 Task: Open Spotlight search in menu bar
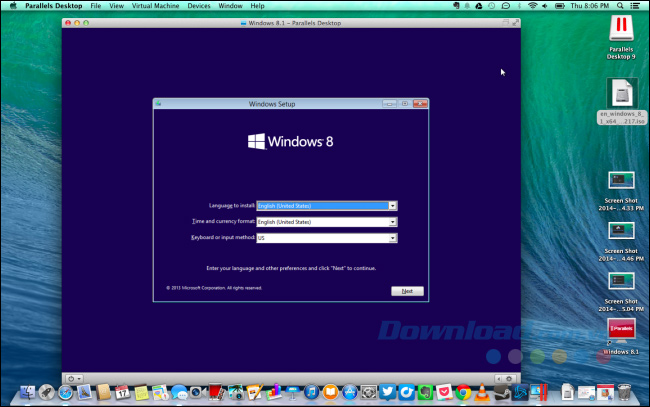pos(620,6)
